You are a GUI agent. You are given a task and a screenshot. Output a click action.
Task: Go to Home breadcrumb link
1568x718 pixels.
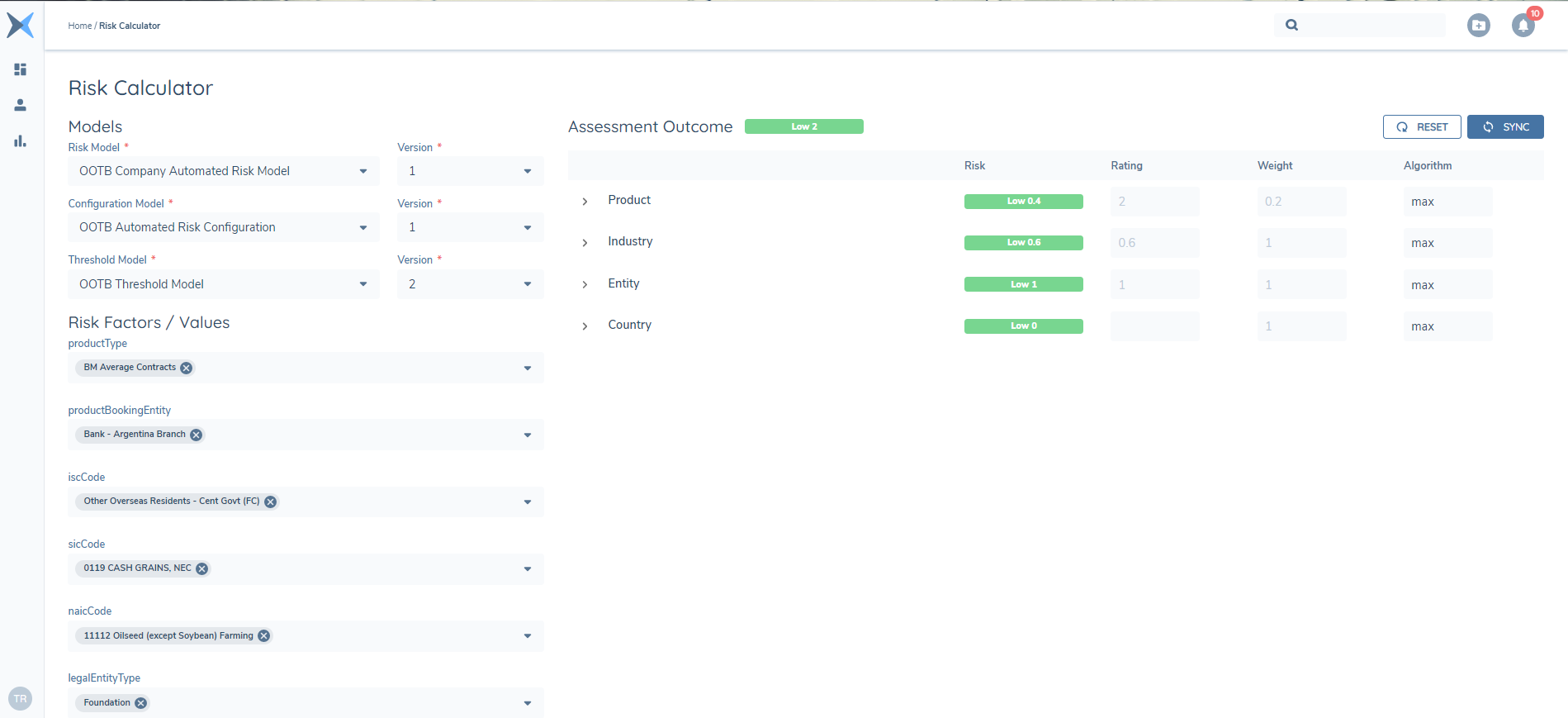(x=79, y=26)
